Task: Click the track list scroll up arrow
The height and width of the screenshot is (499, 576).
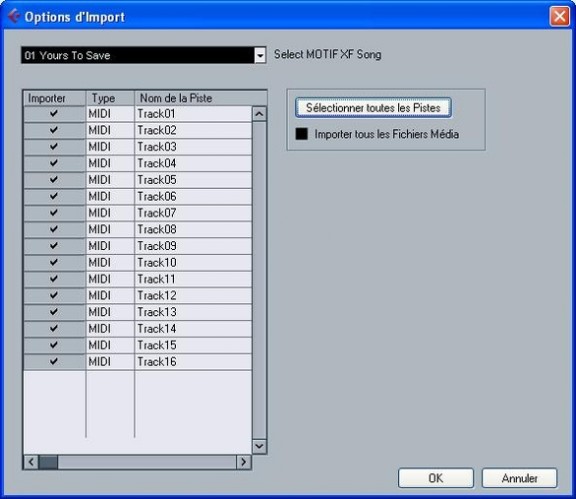Action: (259, 114)
